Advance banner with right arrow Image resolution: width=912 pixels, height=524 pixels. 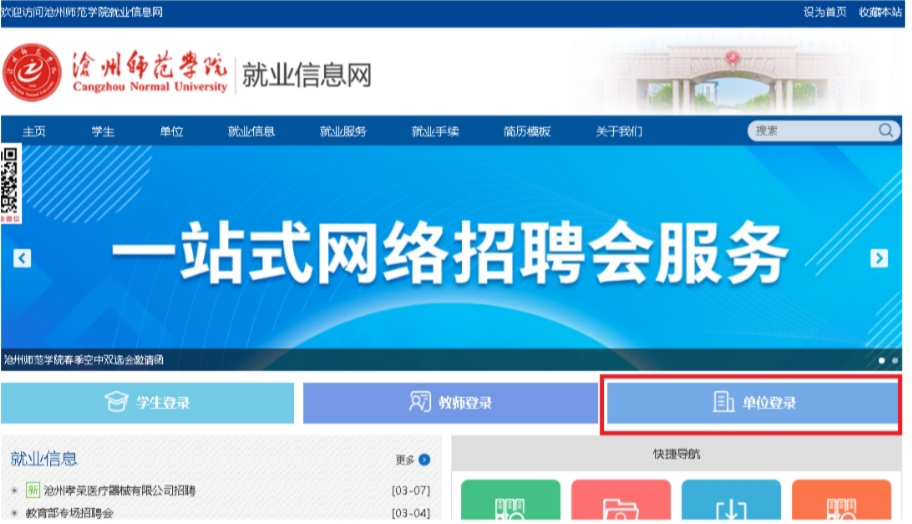point(878,258)
